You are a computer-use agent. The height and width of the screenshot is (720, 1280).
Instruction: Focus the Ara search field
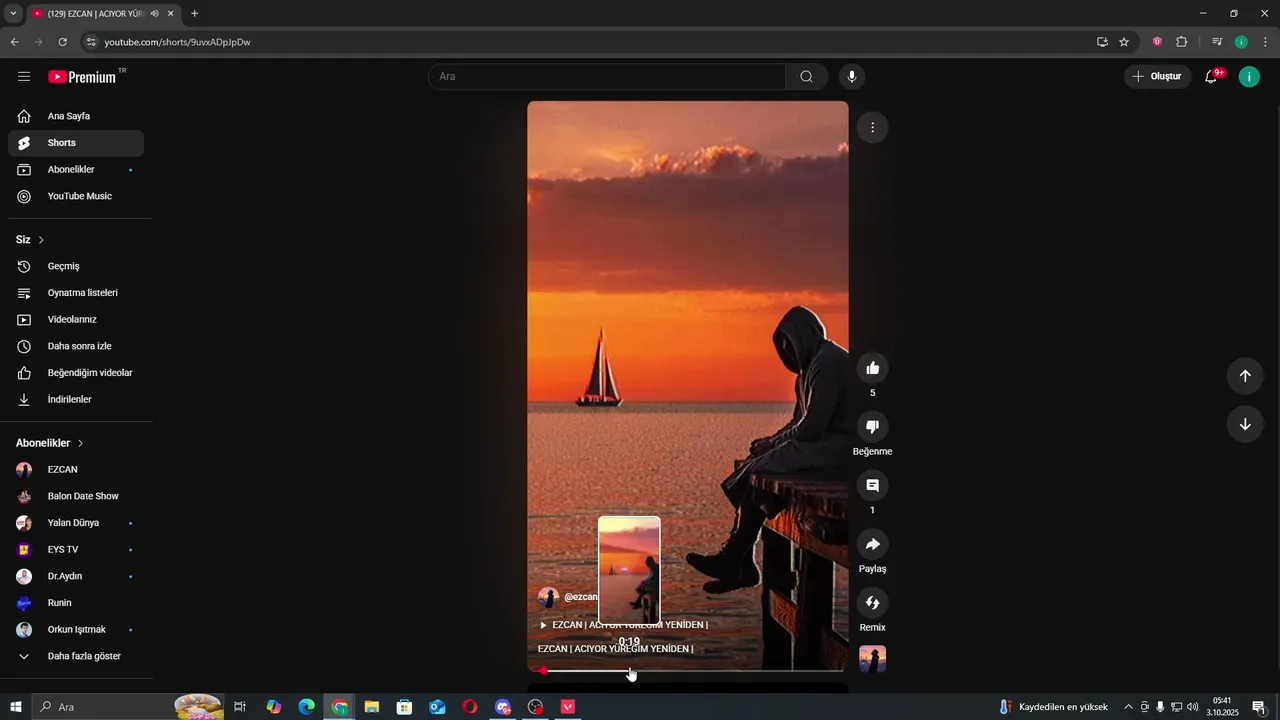coord(607,76)
